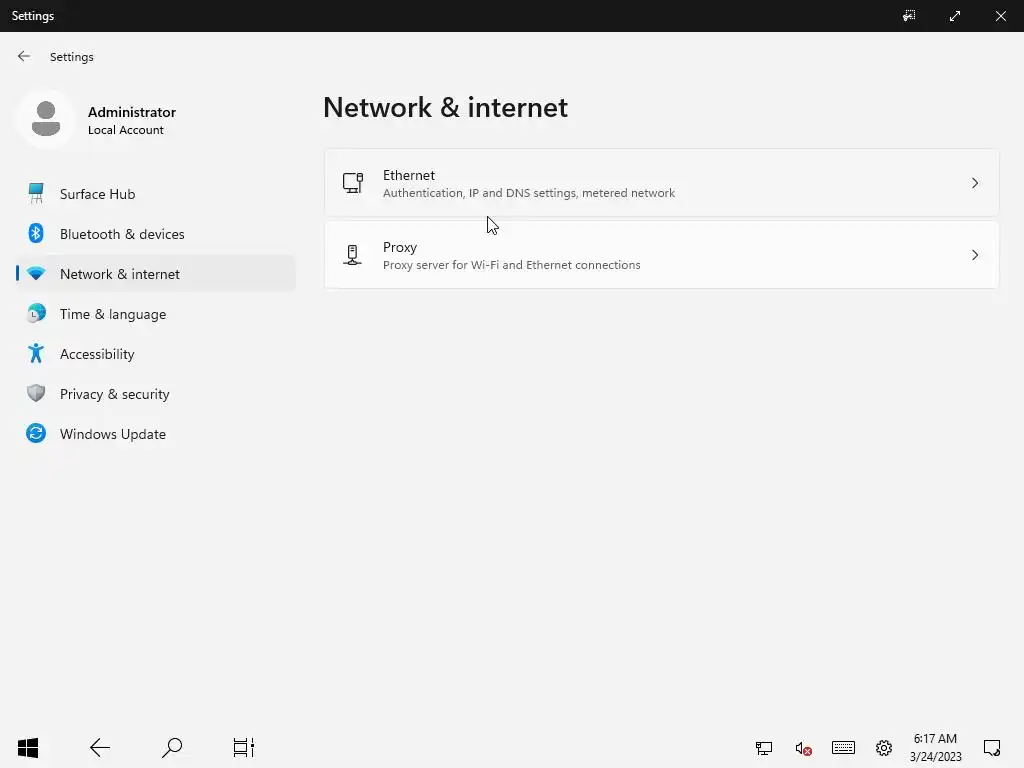The height and width of the screenshot is (768, 1024).
Task: Expand the Proxy settings chevron
Action: point(975,255)
